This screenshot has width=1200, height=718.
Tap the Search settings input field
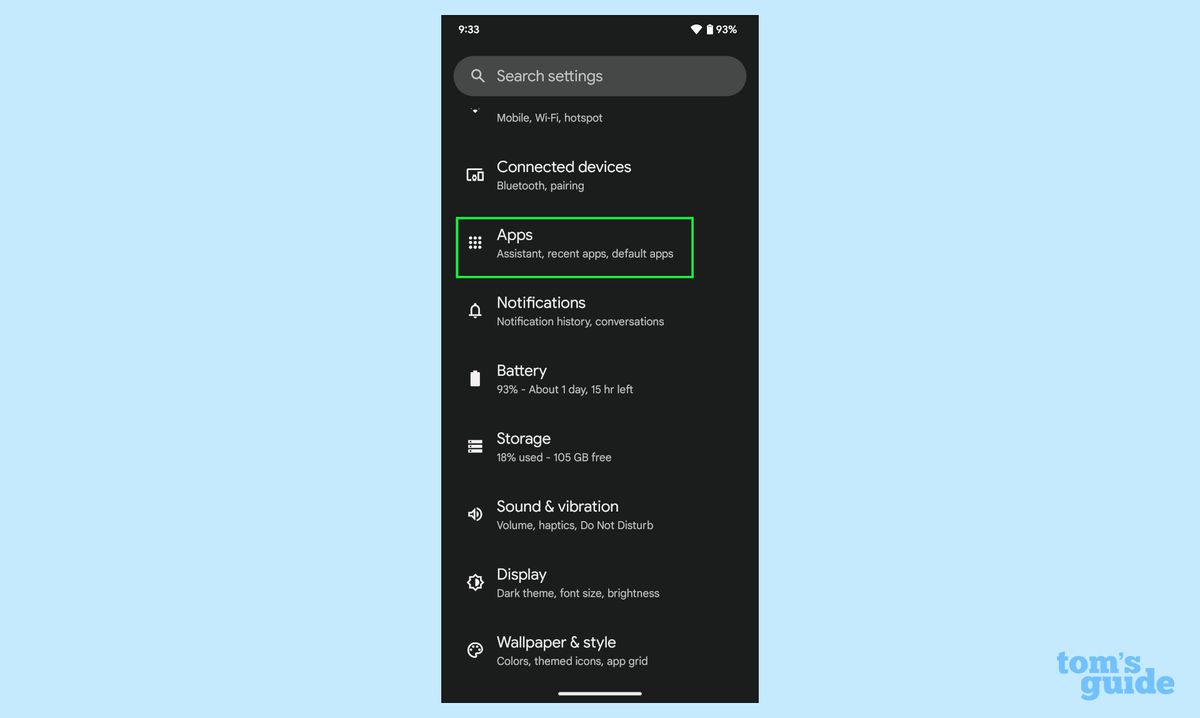pos(580,75)
